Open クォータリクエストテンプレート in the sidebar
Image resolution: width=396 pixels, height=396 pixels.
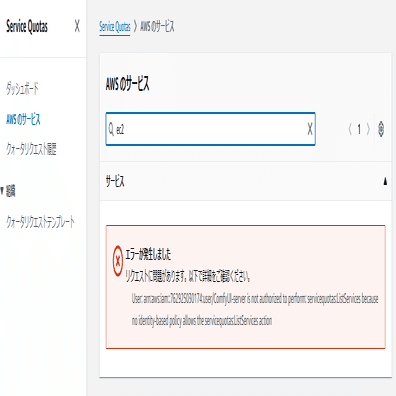[x=40, y=222]
